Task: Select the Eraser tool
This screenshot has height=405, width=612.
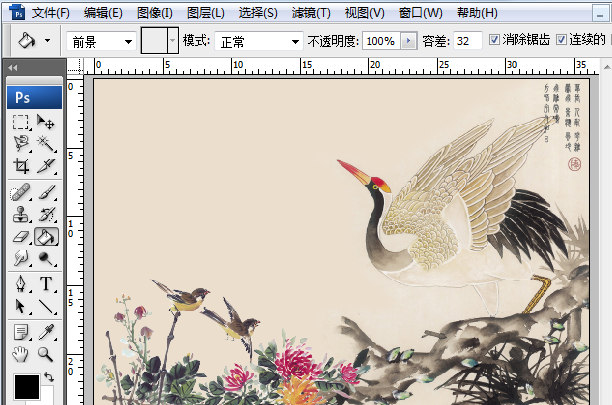Action: [x=21, y=236]
